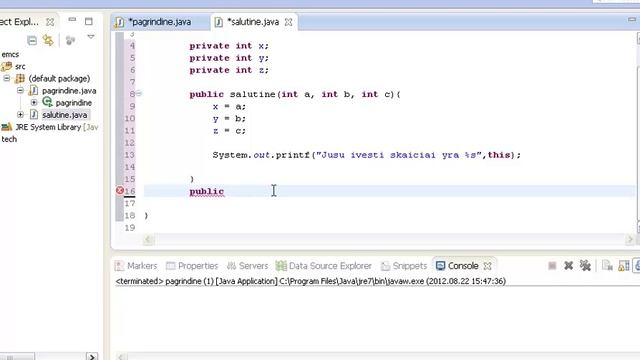
Task: Switch to the pagrindine.java editor tab
Action: point(160,22)
